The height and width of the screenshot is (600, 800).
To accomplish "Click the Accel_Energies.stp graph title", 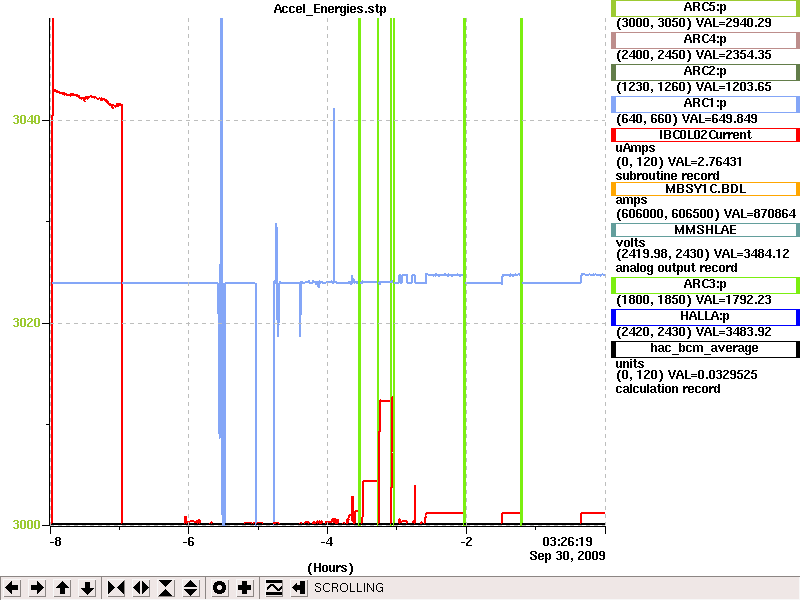I will [x=330, y=9].
